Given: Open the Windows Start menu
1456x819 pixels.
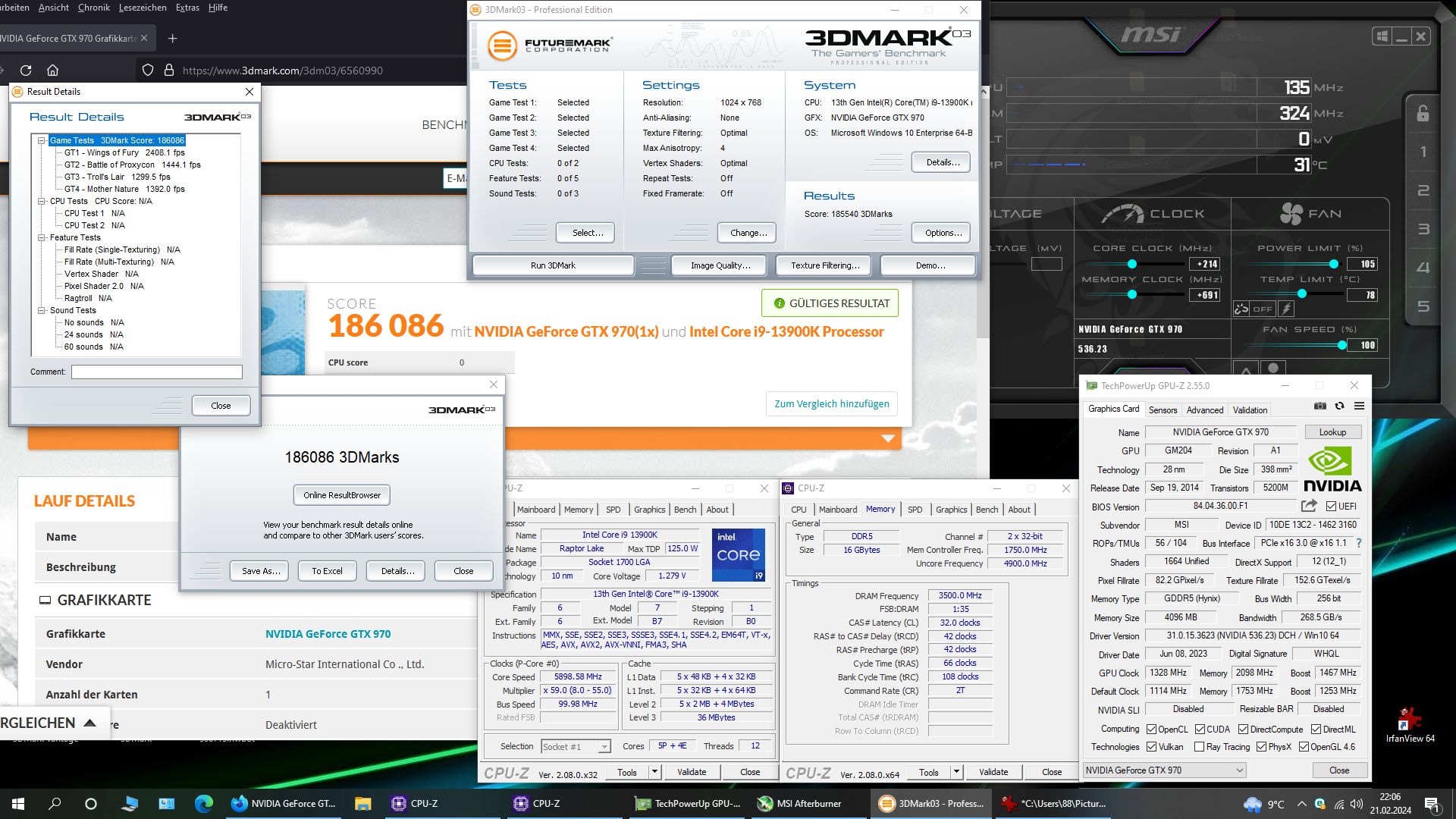Looking at the screenshot, I should click(18, 804).
